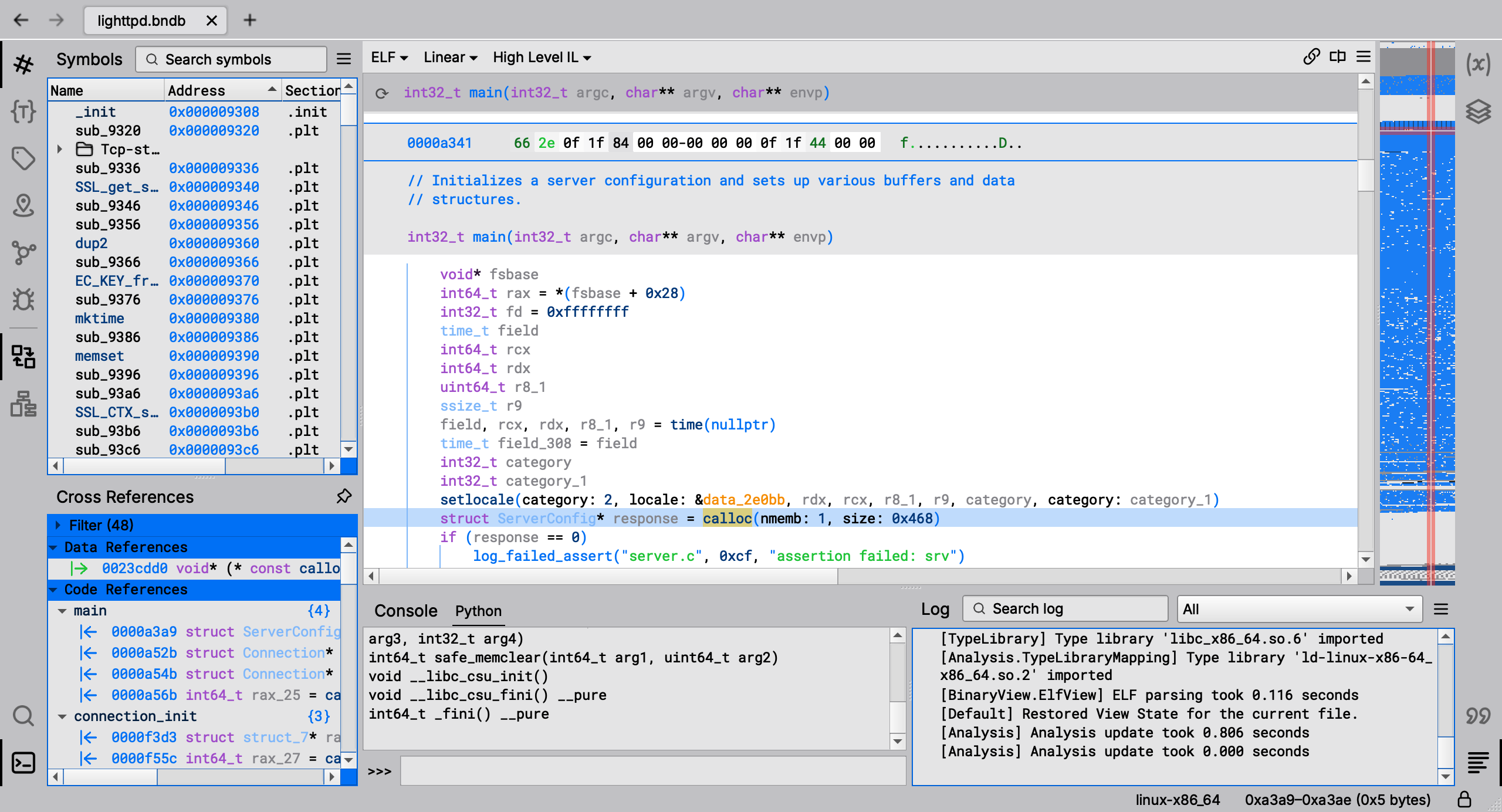Open the Types sidebar icon

click(x=23, y=111)
